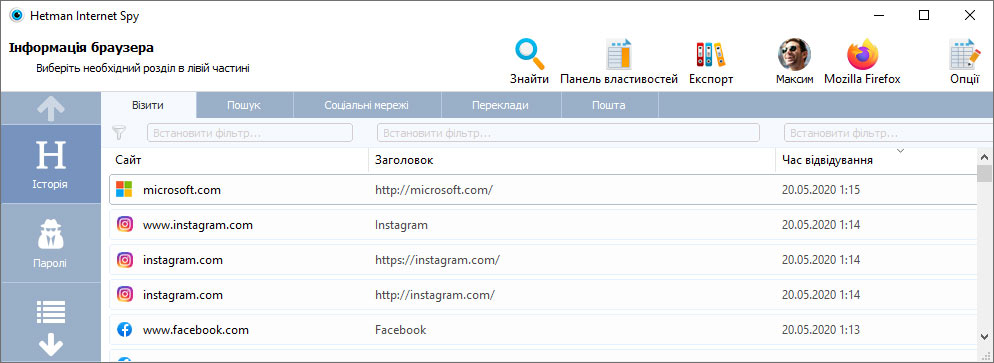Open the Опції options icon
This screenshot has width=994, height=363.
point(964,54)
